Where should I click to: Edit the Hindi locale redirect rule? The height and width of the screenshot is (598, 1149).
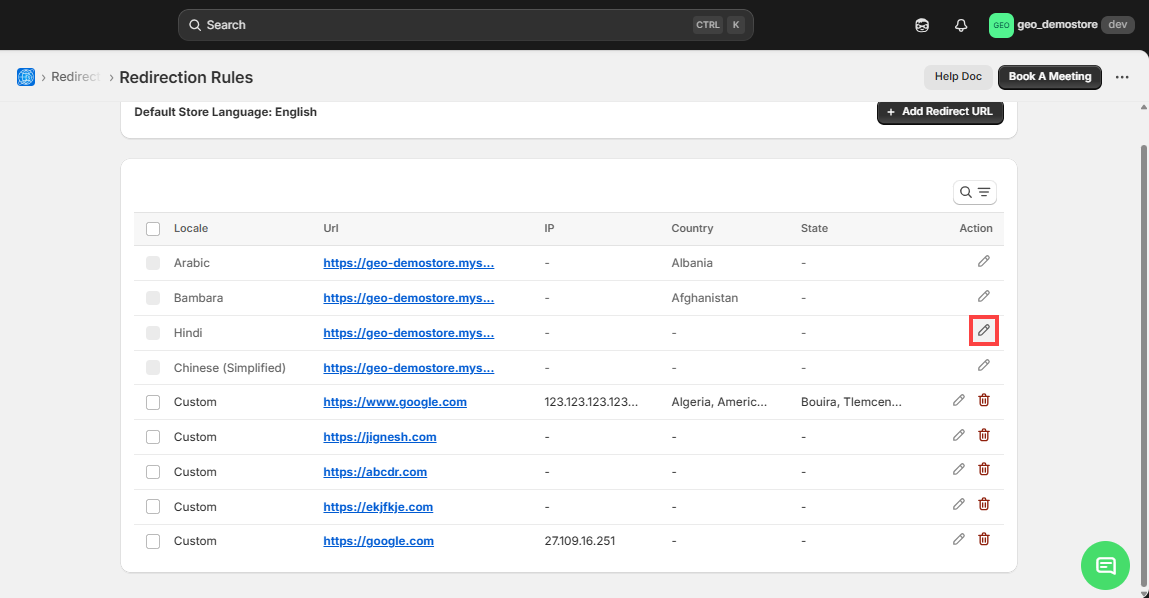tap(984, 331)
